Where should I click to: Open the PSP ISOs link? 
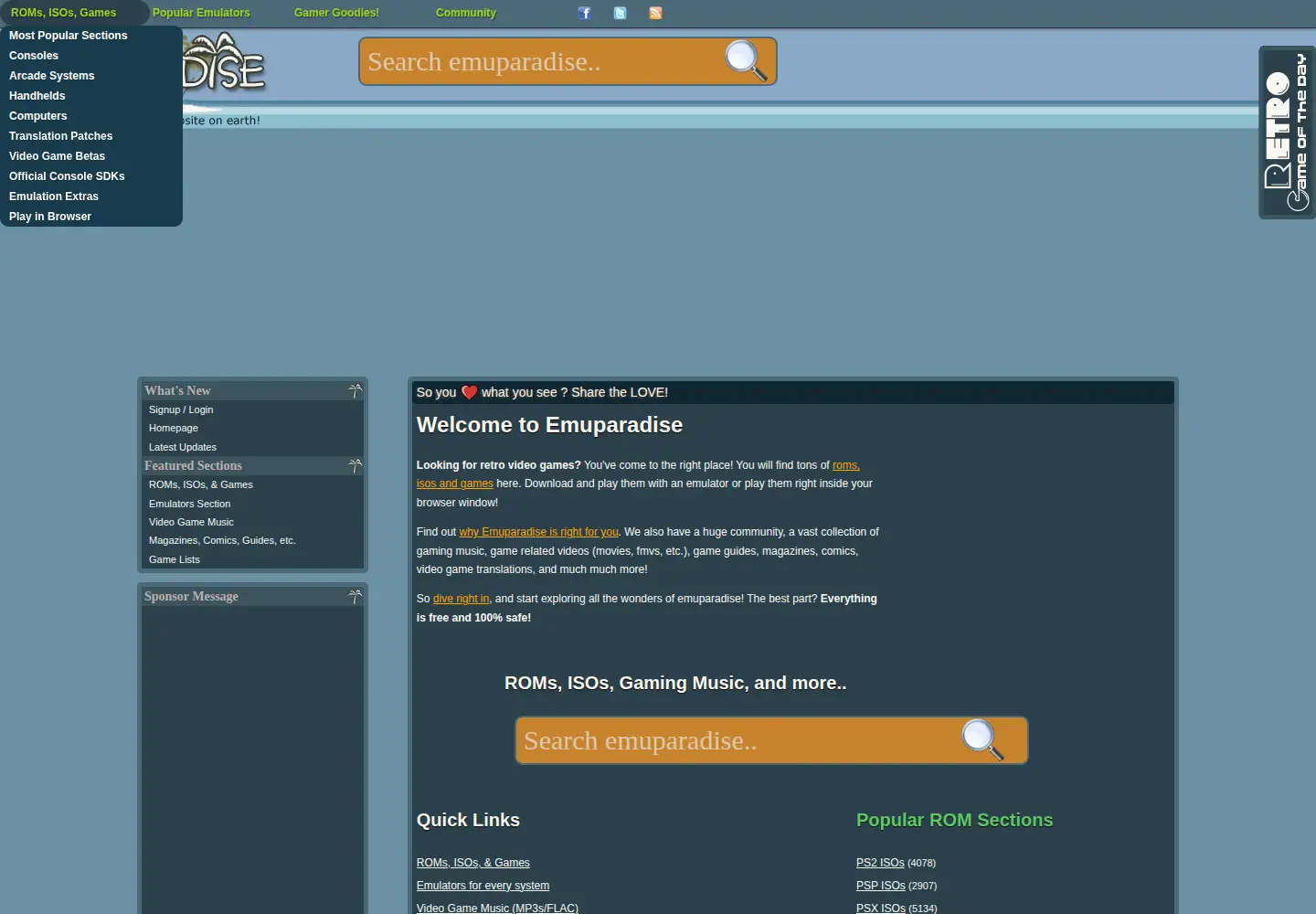(881, 886)
